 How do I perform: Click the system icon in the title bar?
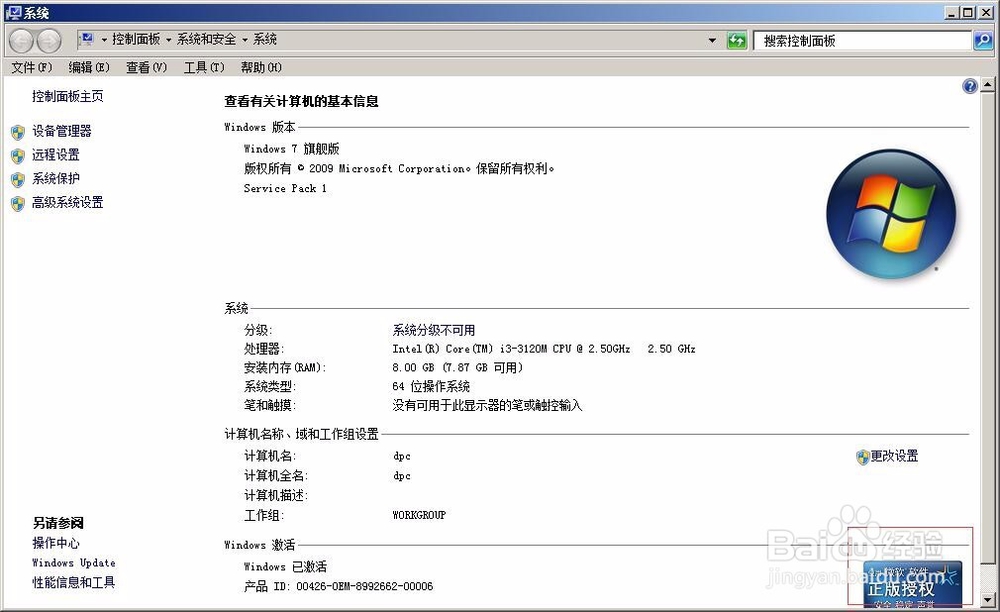(x=13, y=12)
